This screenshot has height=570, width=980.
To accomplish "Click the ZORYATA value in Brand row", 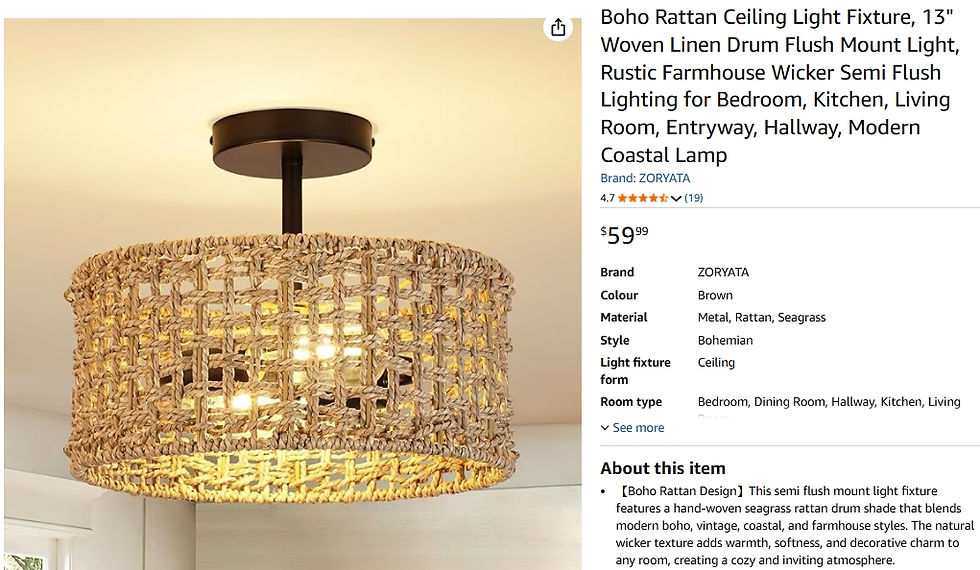I will click(x=723, y=272).
